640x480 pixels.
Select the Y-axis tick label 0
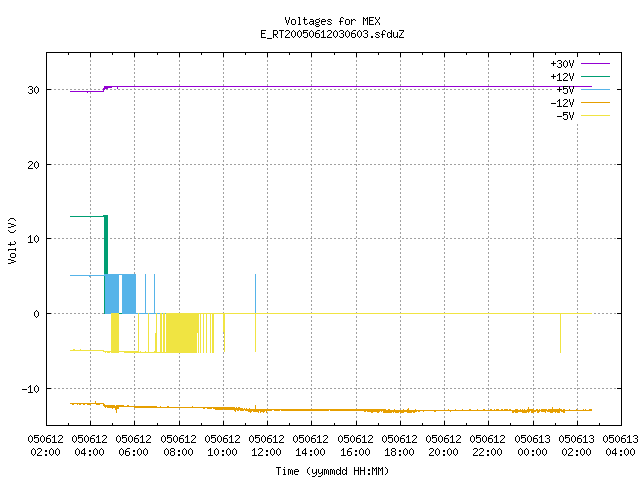[x=36, y=314]
